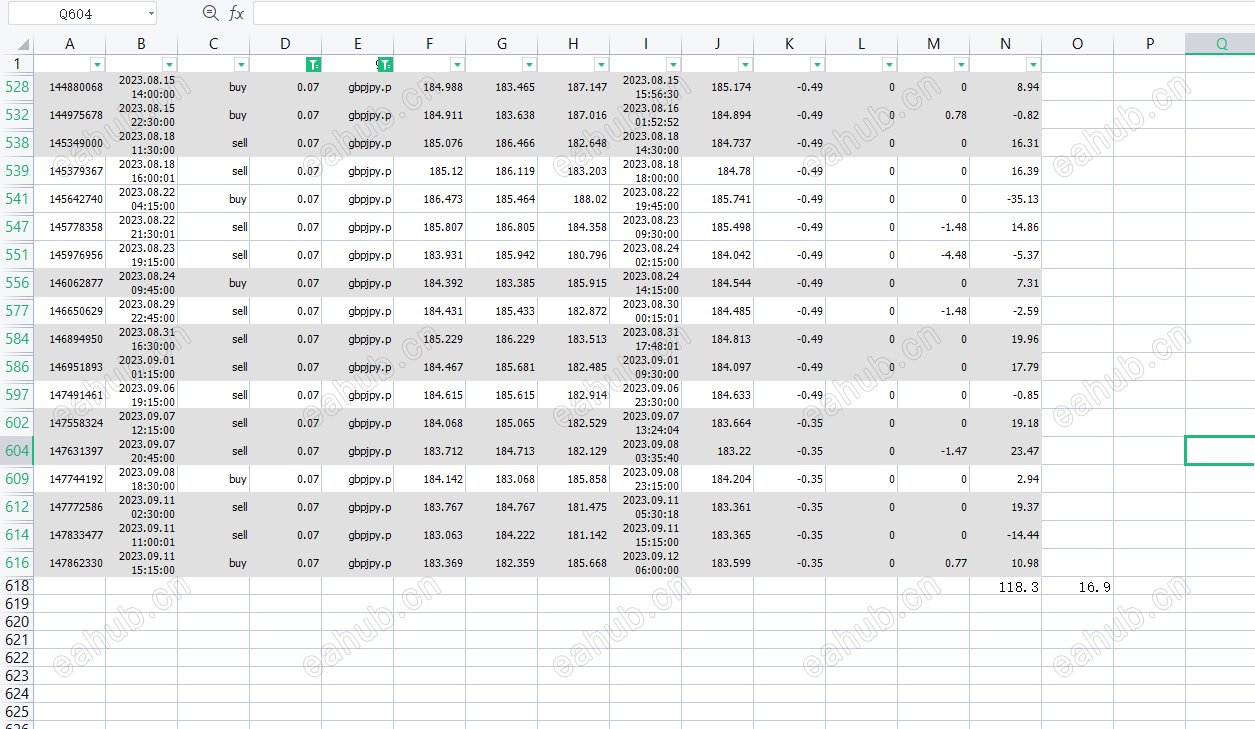This screenshot has height=729, width=1255.
Task: Open filter dropdown in column M
Action: point(961,64)
